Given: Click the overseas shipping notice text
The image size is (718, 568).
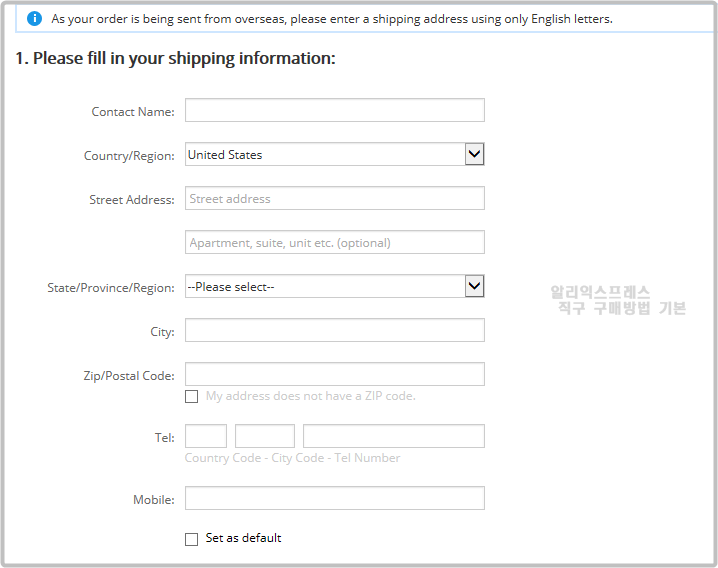Looking at the screenshot, I should coord(332,19).
